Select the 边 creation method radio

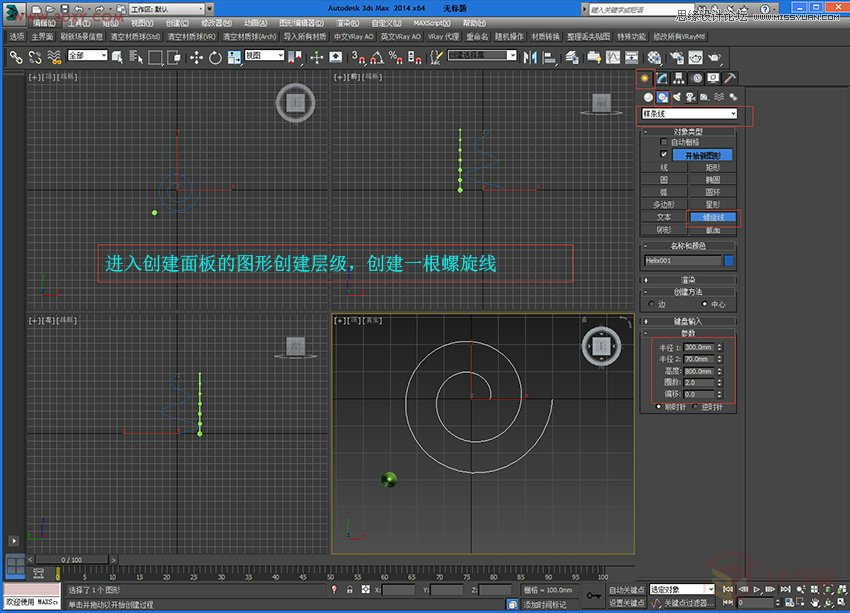[x=651, y=304]
